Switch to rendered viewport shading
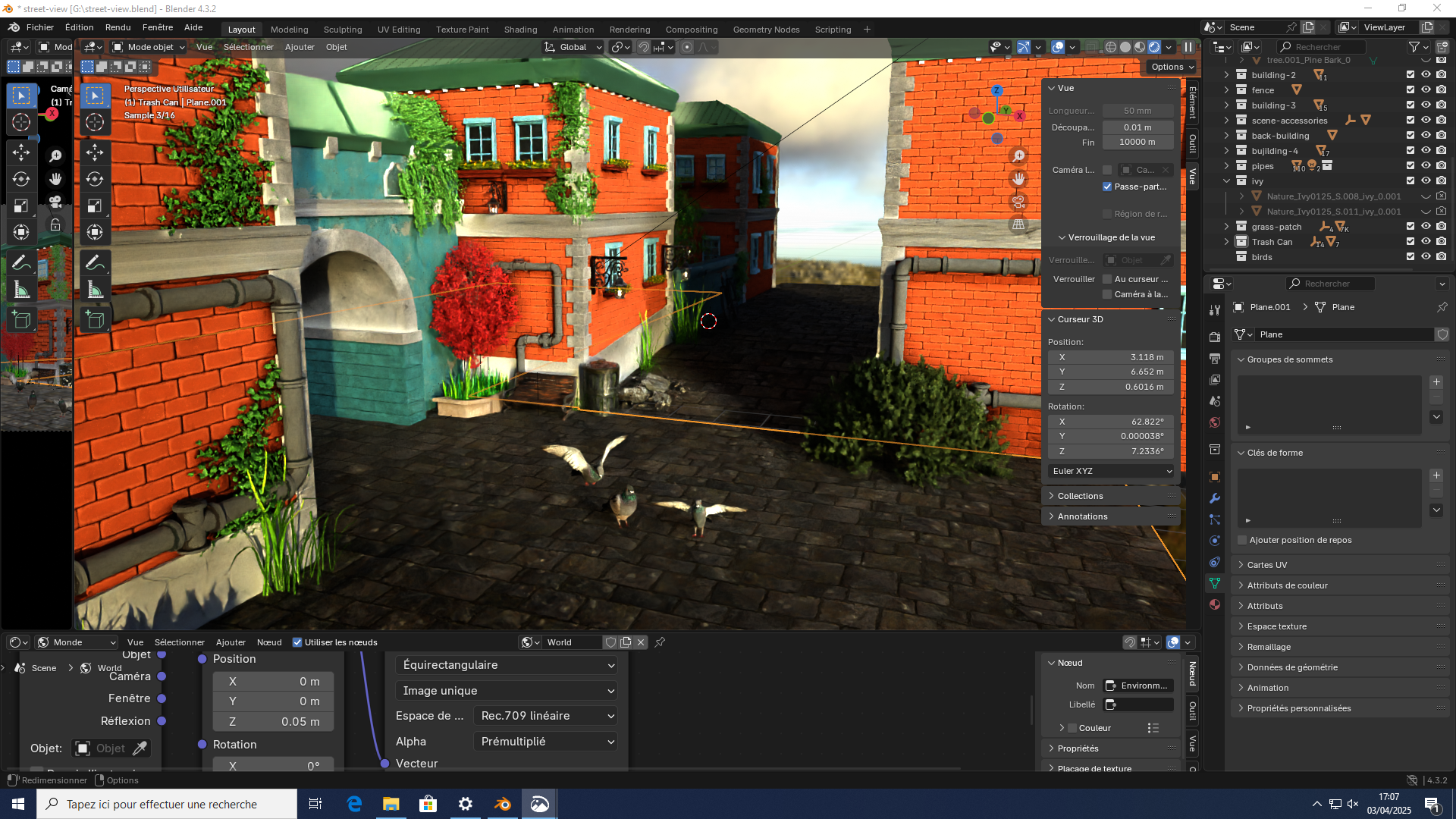Screen dimensions: 1456x819 coord(1154,47)
